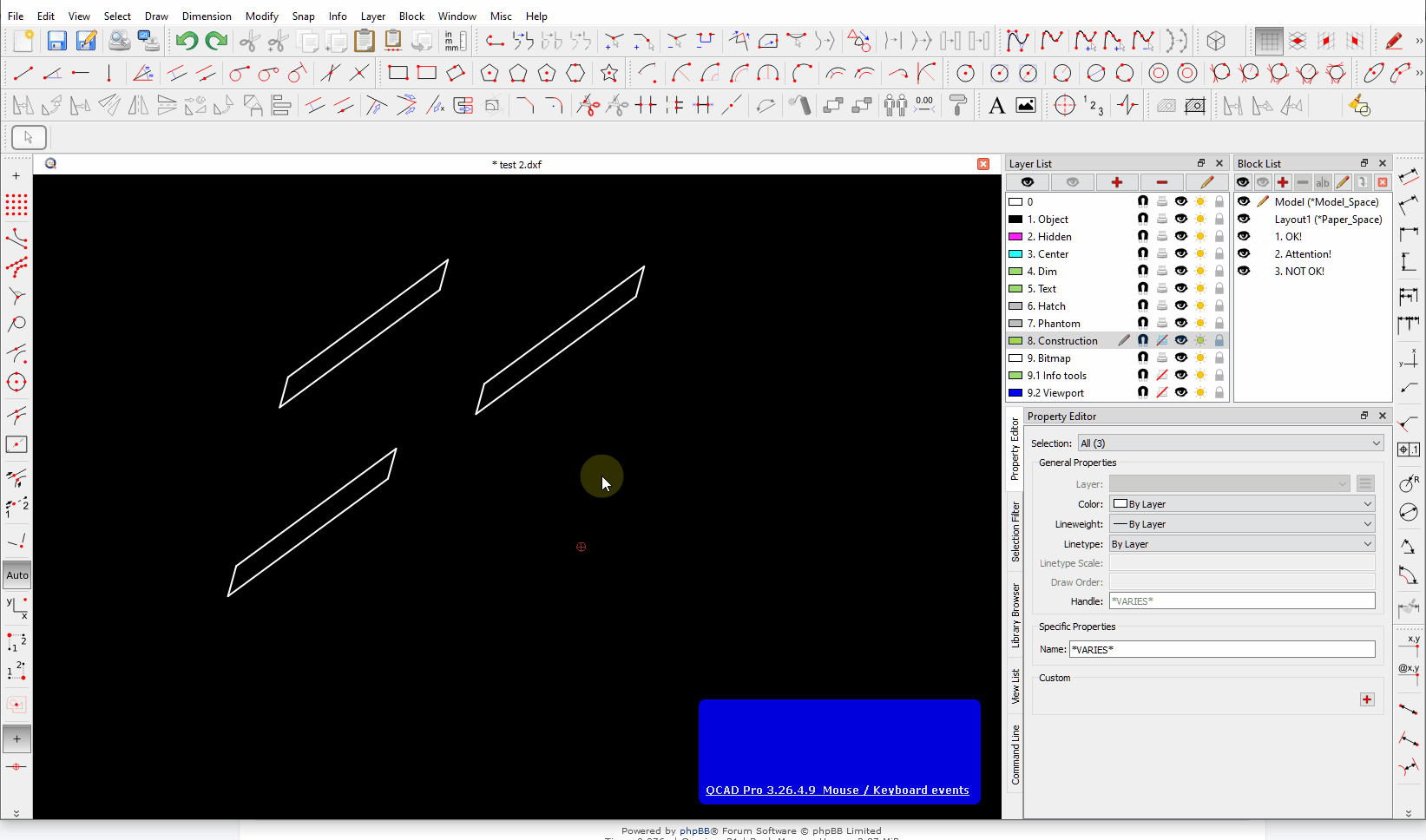The width and height of the screenshot is (1426, 840).
Task: Follow the phpBB link in footer
Action: (x=694, y=830)
